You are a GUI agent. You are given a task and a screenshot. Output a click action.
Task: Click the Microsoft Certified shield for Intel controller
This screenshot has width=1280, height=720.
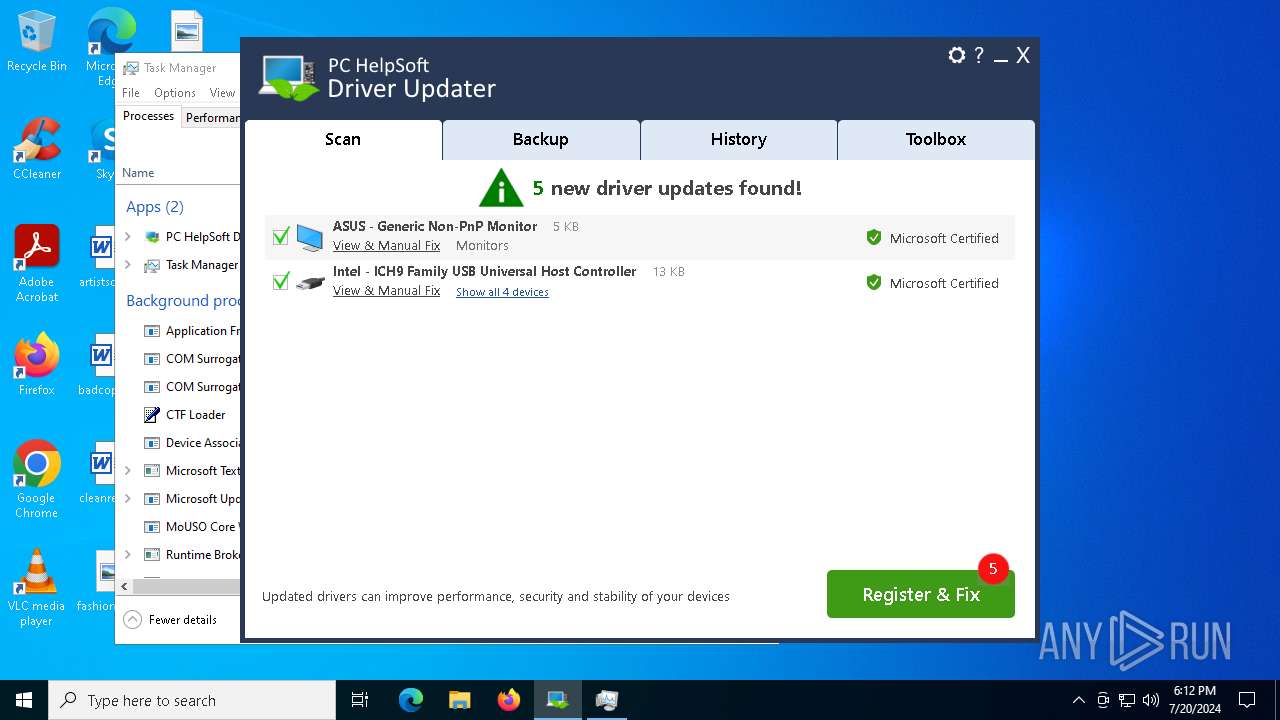(874, 283)
